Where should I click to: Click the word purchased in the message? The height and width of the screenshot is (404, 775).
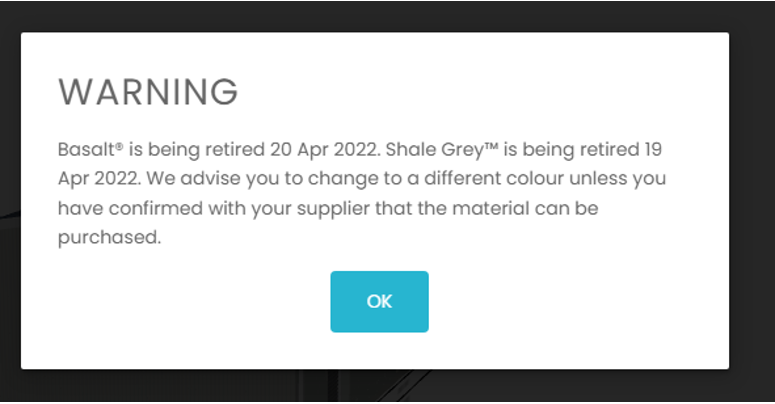[x=108, y=240]
